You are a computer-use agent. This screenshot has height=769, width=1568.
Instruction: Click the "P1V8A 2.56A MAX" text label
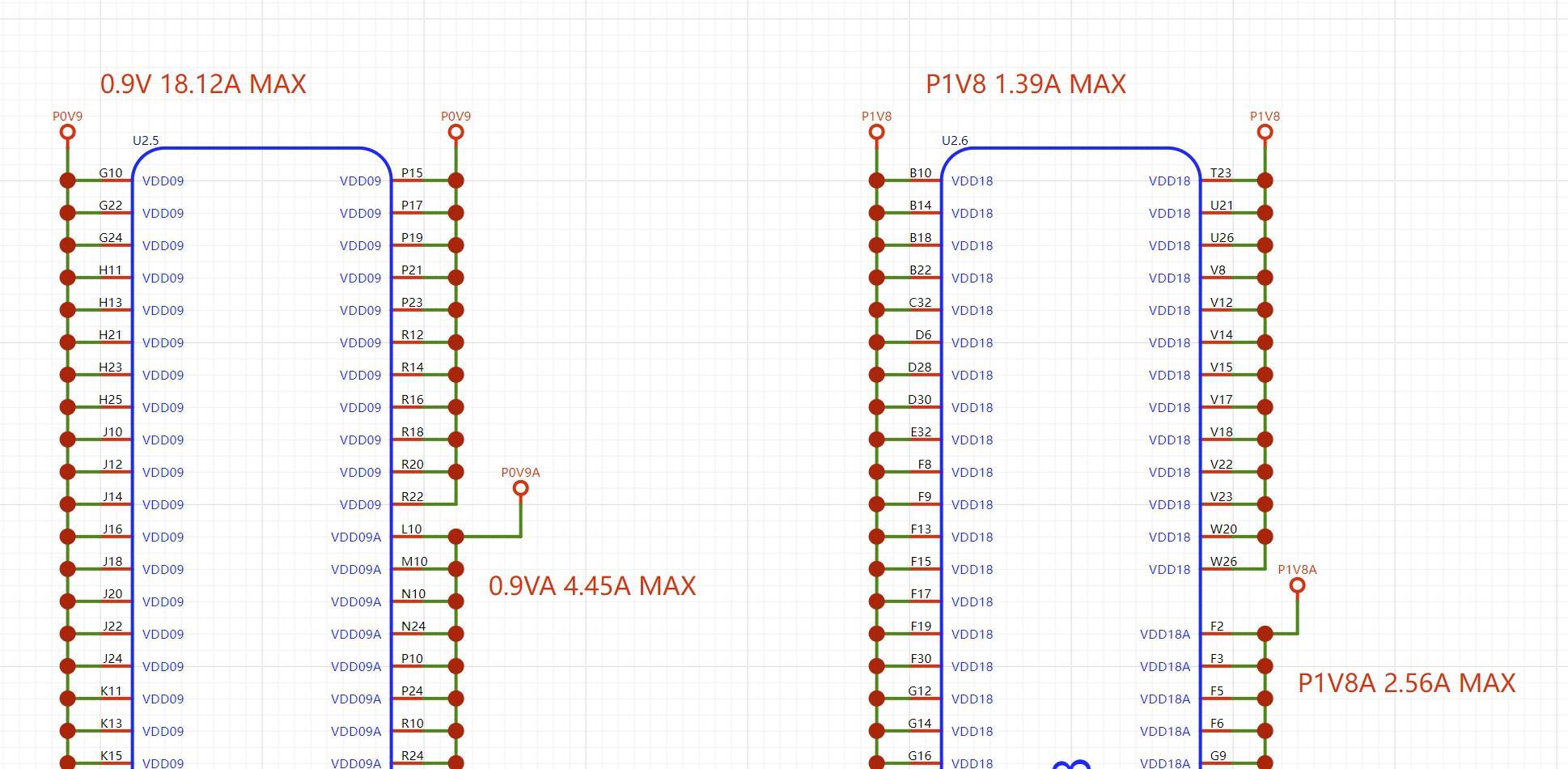point(1406,683)
